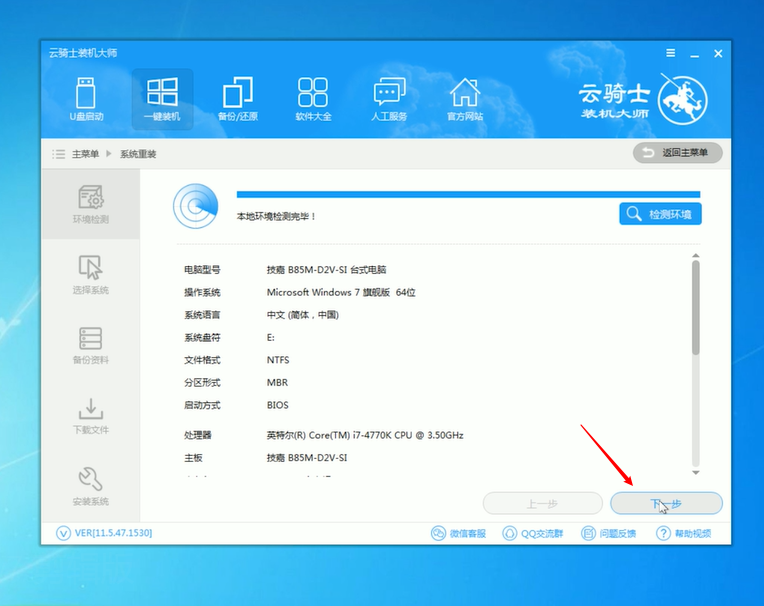Click the environment detection progress bar

pos(468,194)
